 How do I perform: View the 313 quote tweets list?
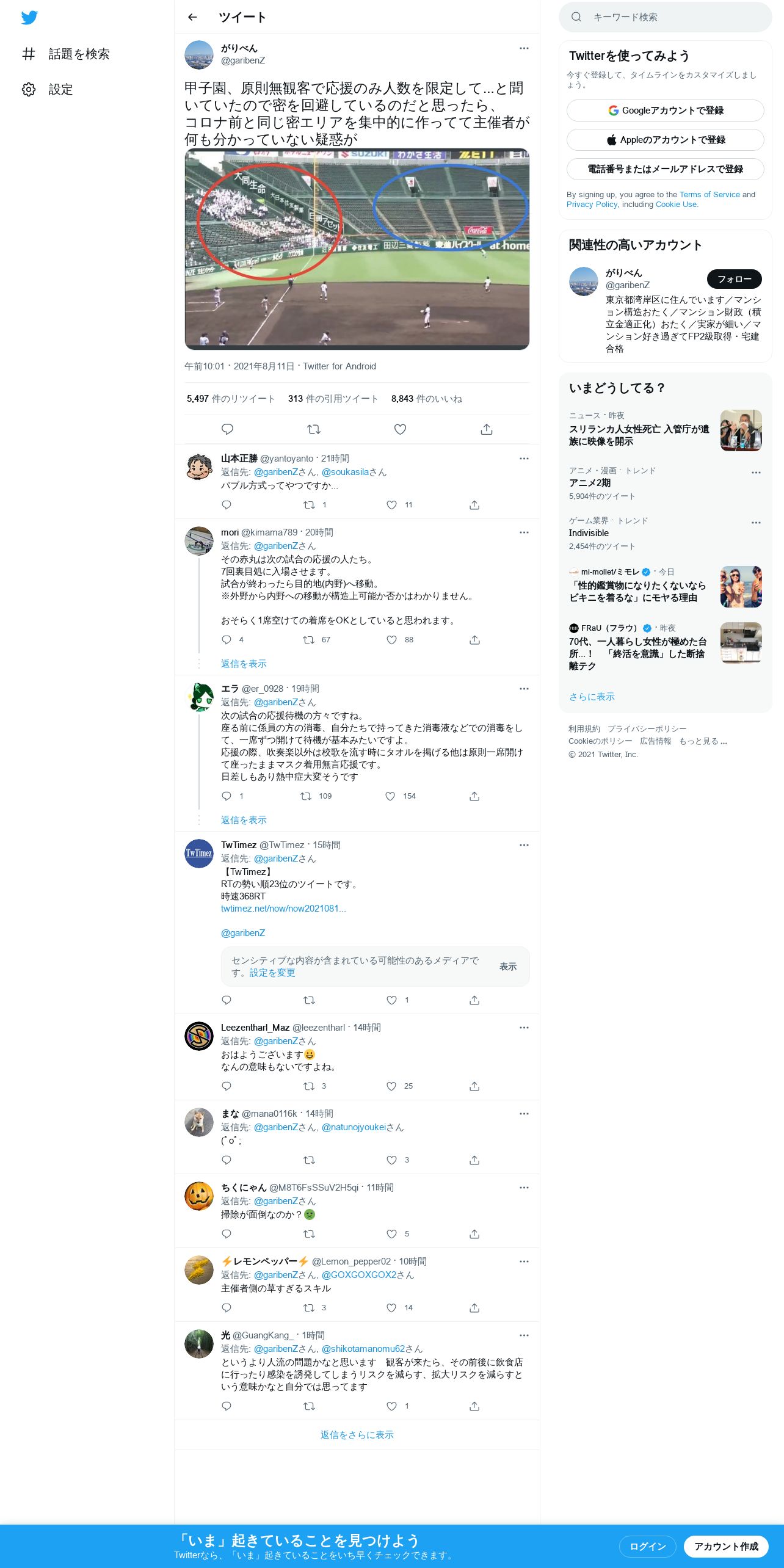333,399
